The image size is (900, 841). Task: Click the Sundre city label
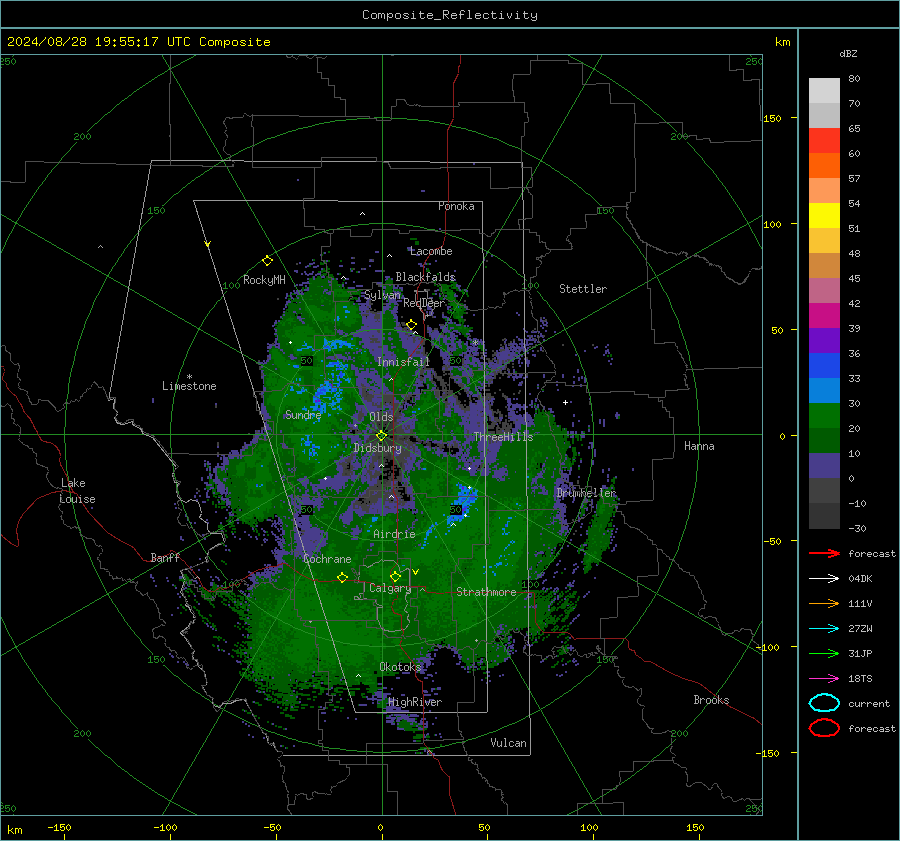coord(302,414)
